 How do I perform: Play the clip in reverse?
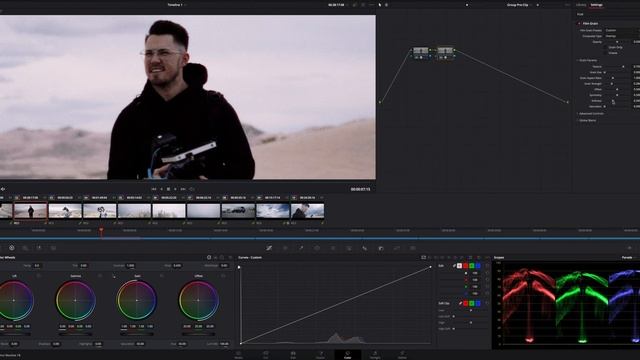pos(161,189)
